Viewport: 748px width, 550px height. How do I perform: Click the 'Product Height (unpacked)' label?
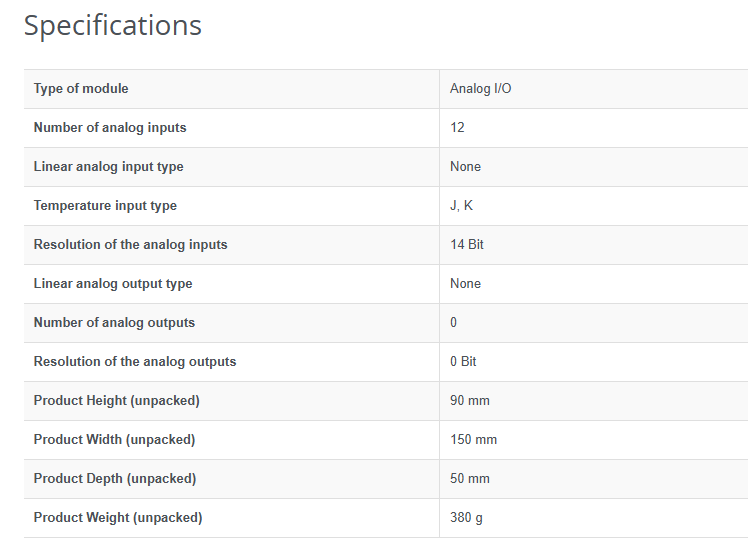(117, 401)
